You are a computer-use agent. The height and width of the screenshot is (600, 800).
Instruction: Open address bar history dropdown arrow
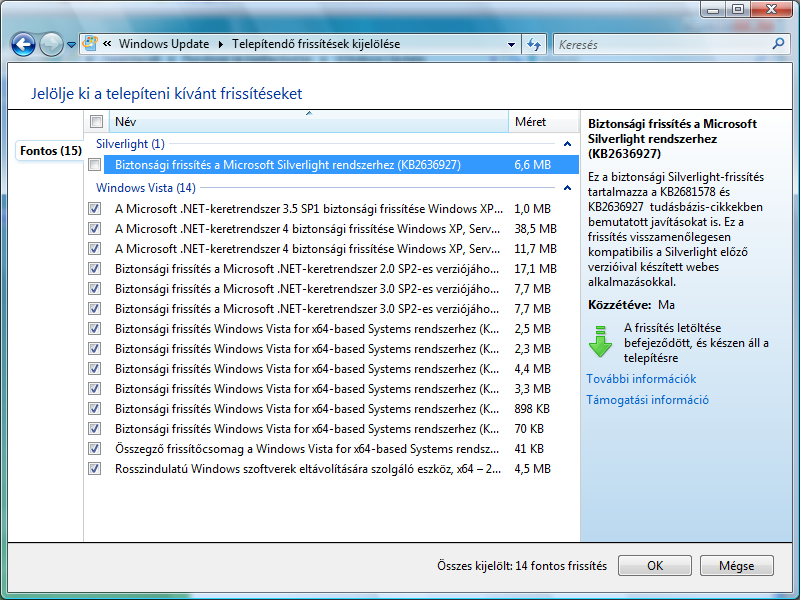tap(511, 44)
